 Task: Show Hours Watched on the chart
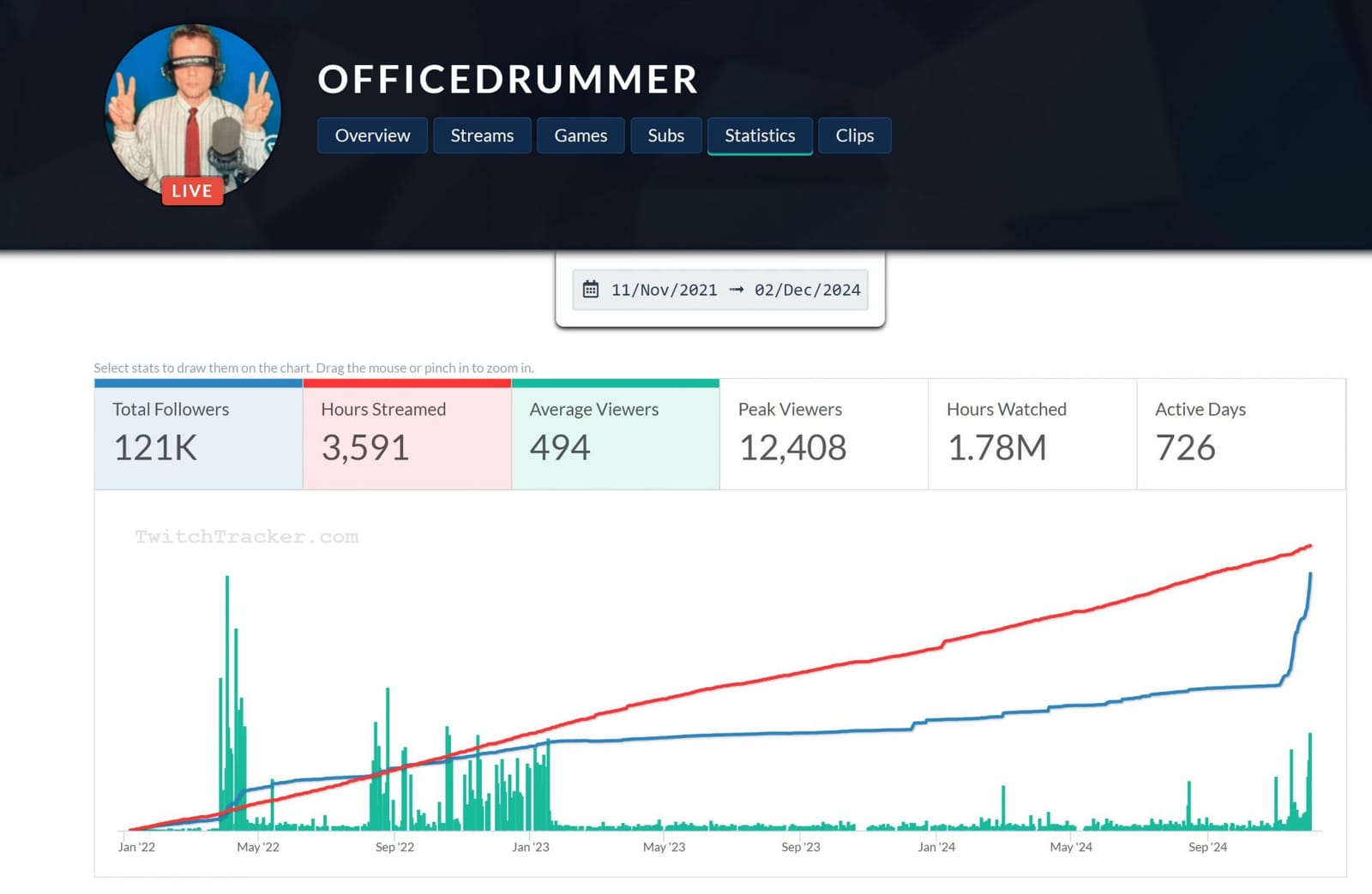[x=1031, y=433]
